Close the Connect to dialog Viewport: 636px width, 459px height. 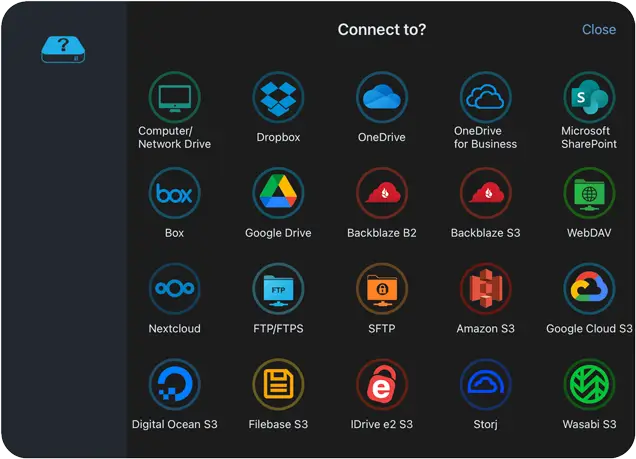point(599,29)
